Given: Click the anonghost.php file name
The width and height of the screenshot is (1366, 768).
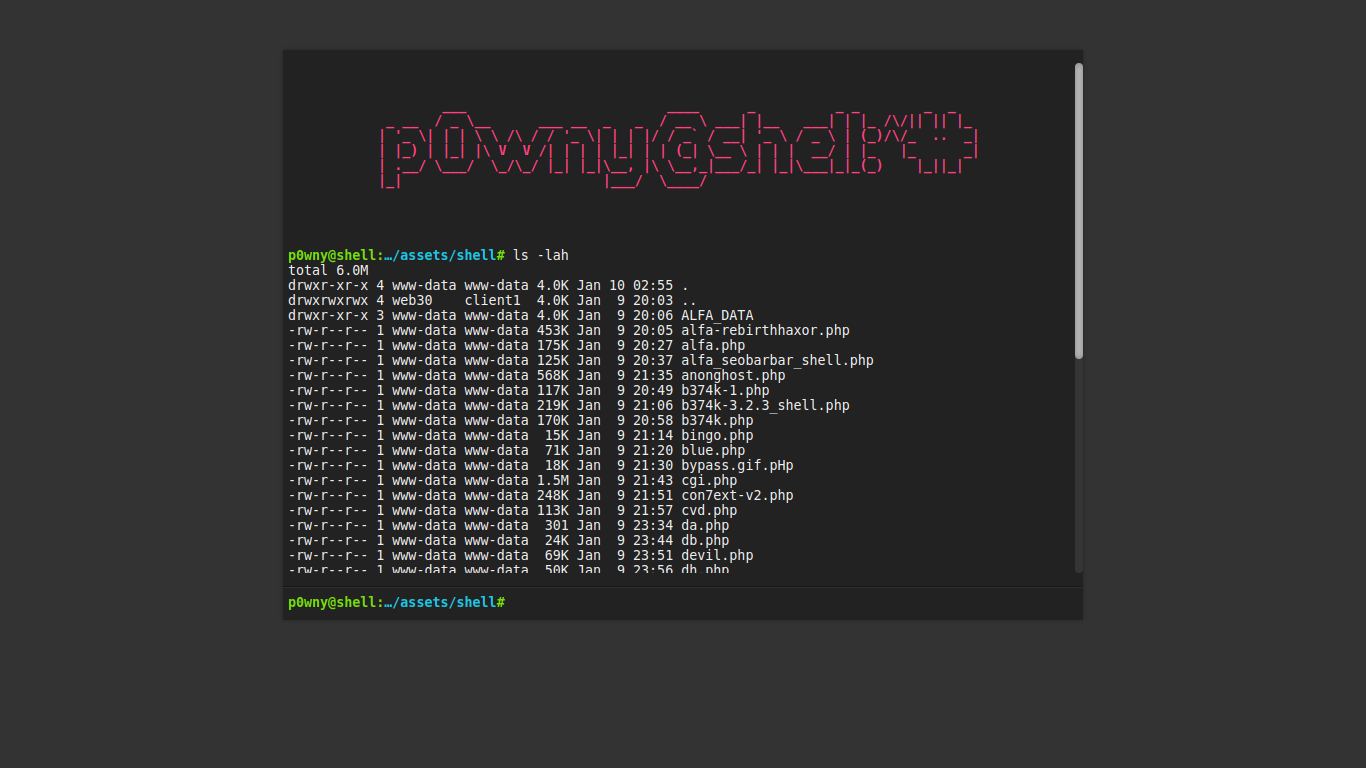Looking at the screenshot, I should point(733,375).
